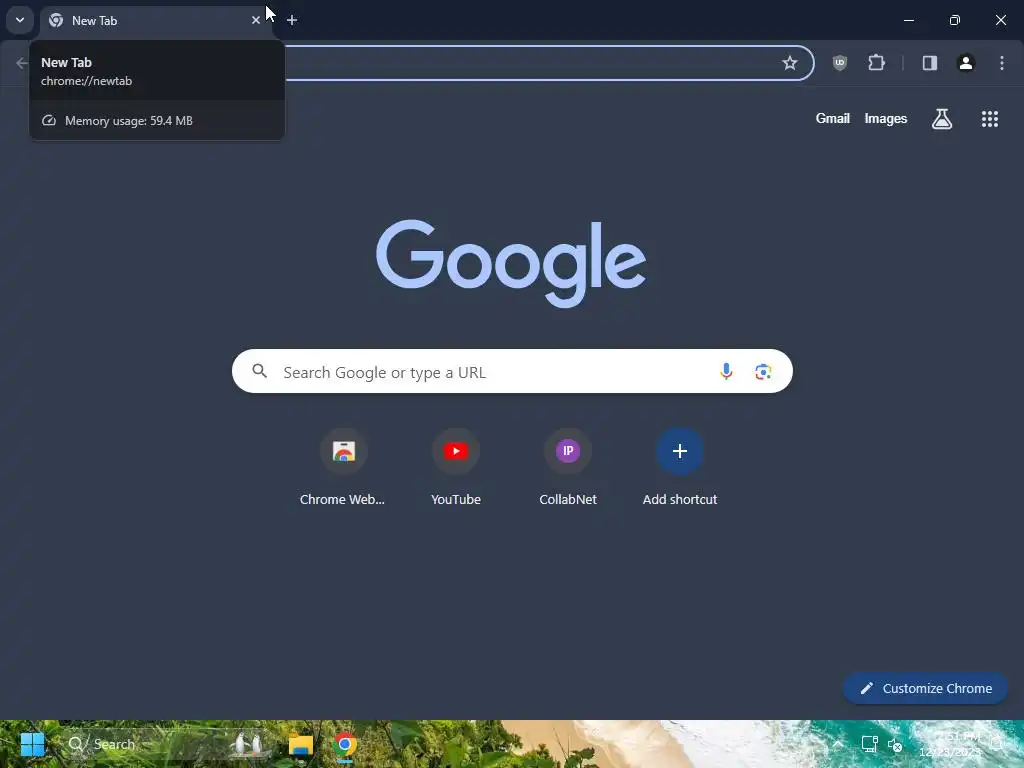Open the uBlock Origin extension icon
Screen dimensions: 1024x768
point(840,63)
